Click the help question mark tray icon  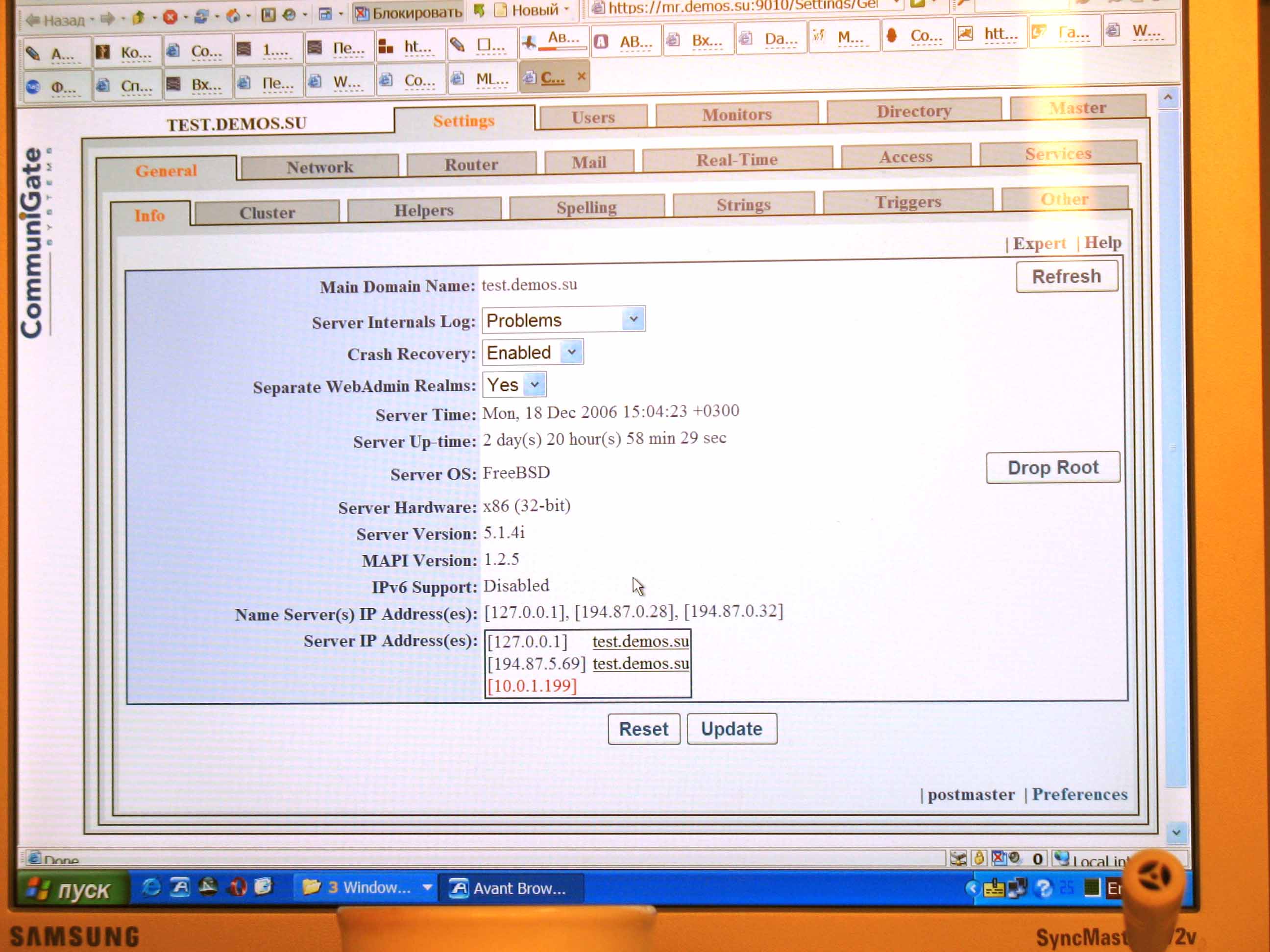1043,889
